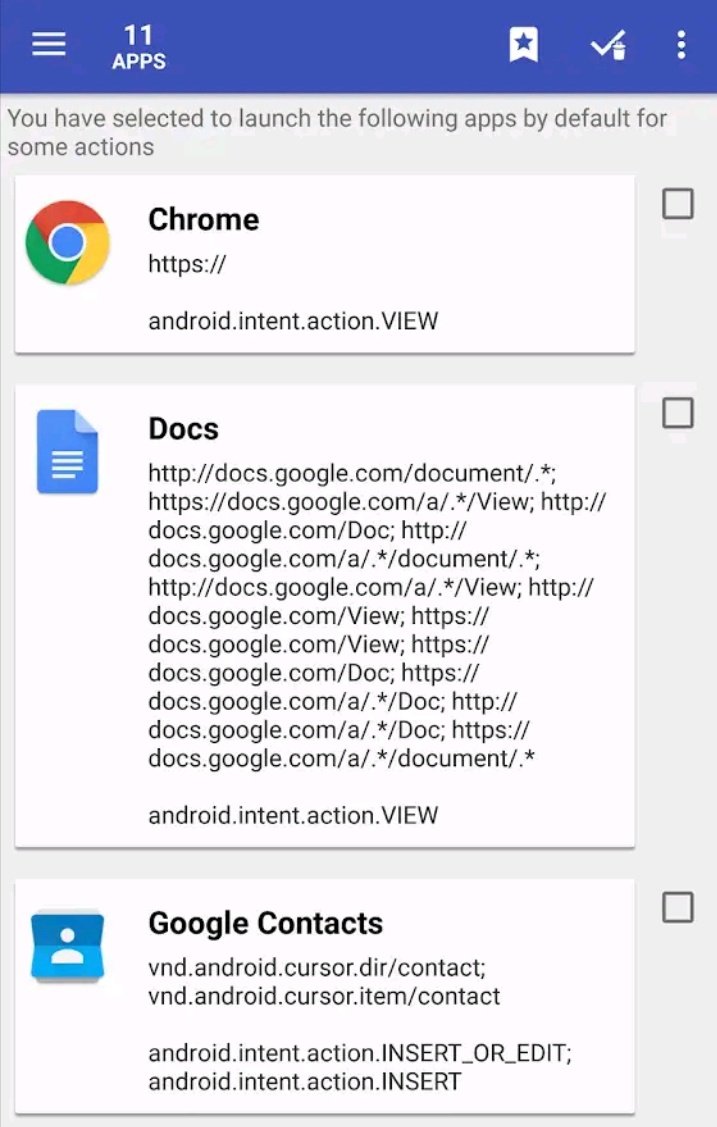Tap Google Contacts INSERT_OR_EDIT action text
Screen dimensions: 717x1127
(360, 1054)
